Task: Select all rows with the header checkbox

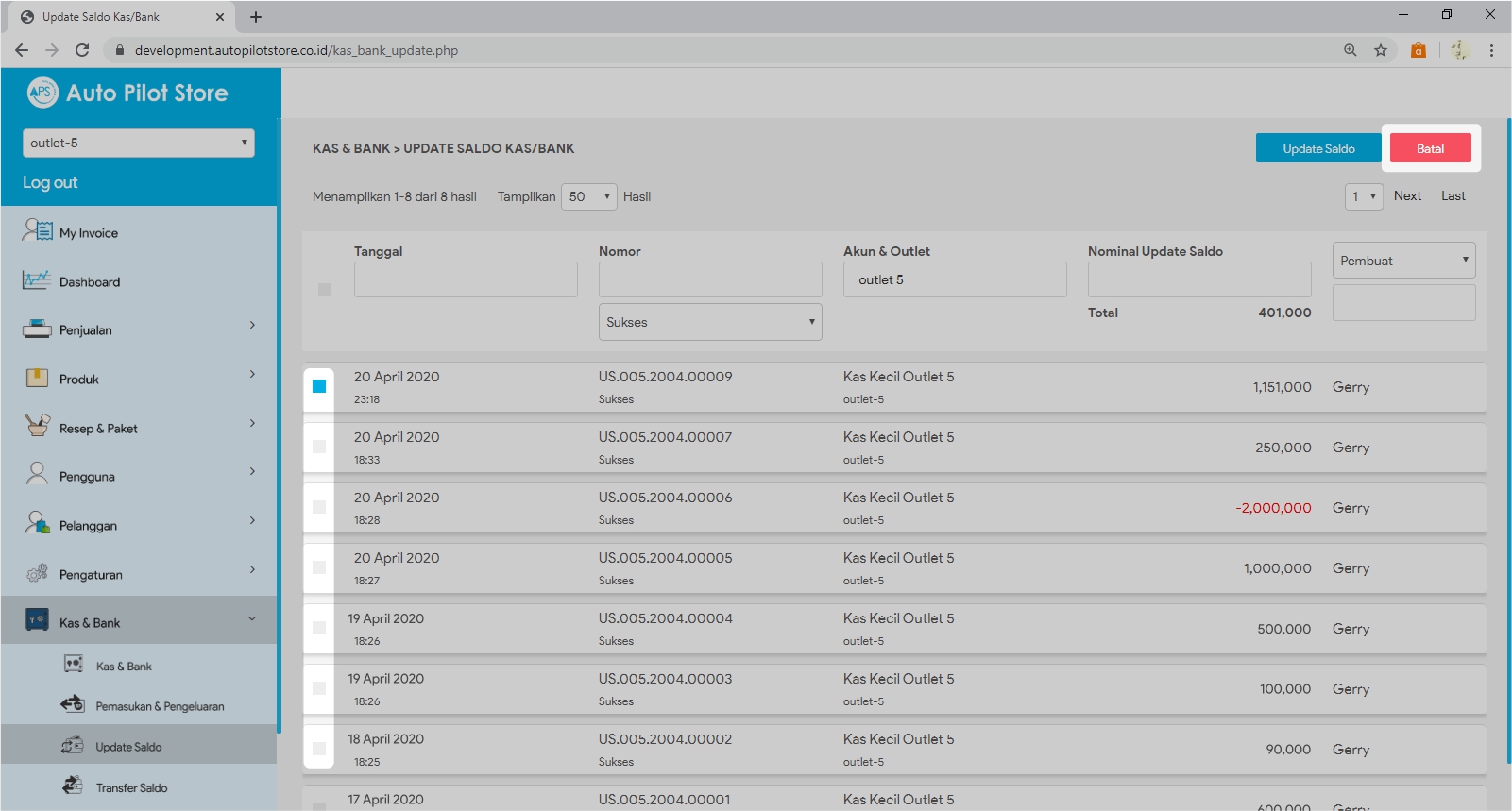Action: coord(325,290)
